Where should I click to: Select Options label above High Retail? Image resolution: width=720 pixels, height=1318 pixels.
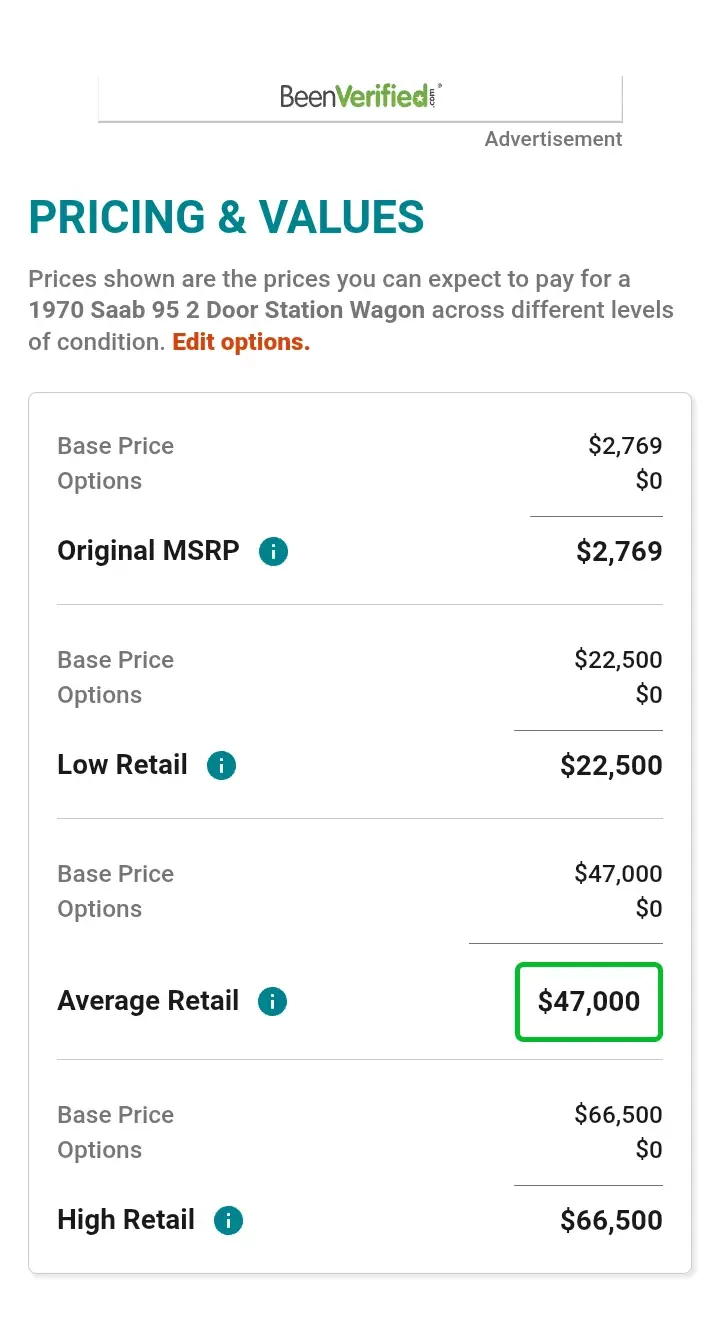pos(99,1150)
